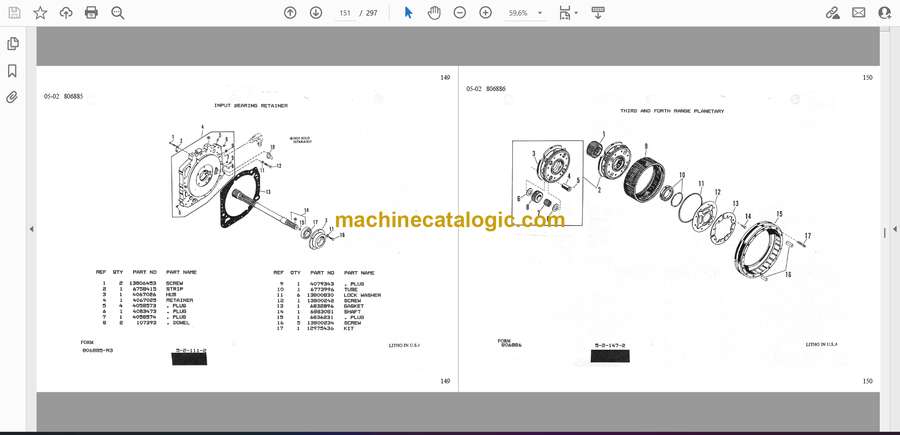Open the Attachments paperclip panel
Screen dimensions: 900x435
click(x=12, y=97)
